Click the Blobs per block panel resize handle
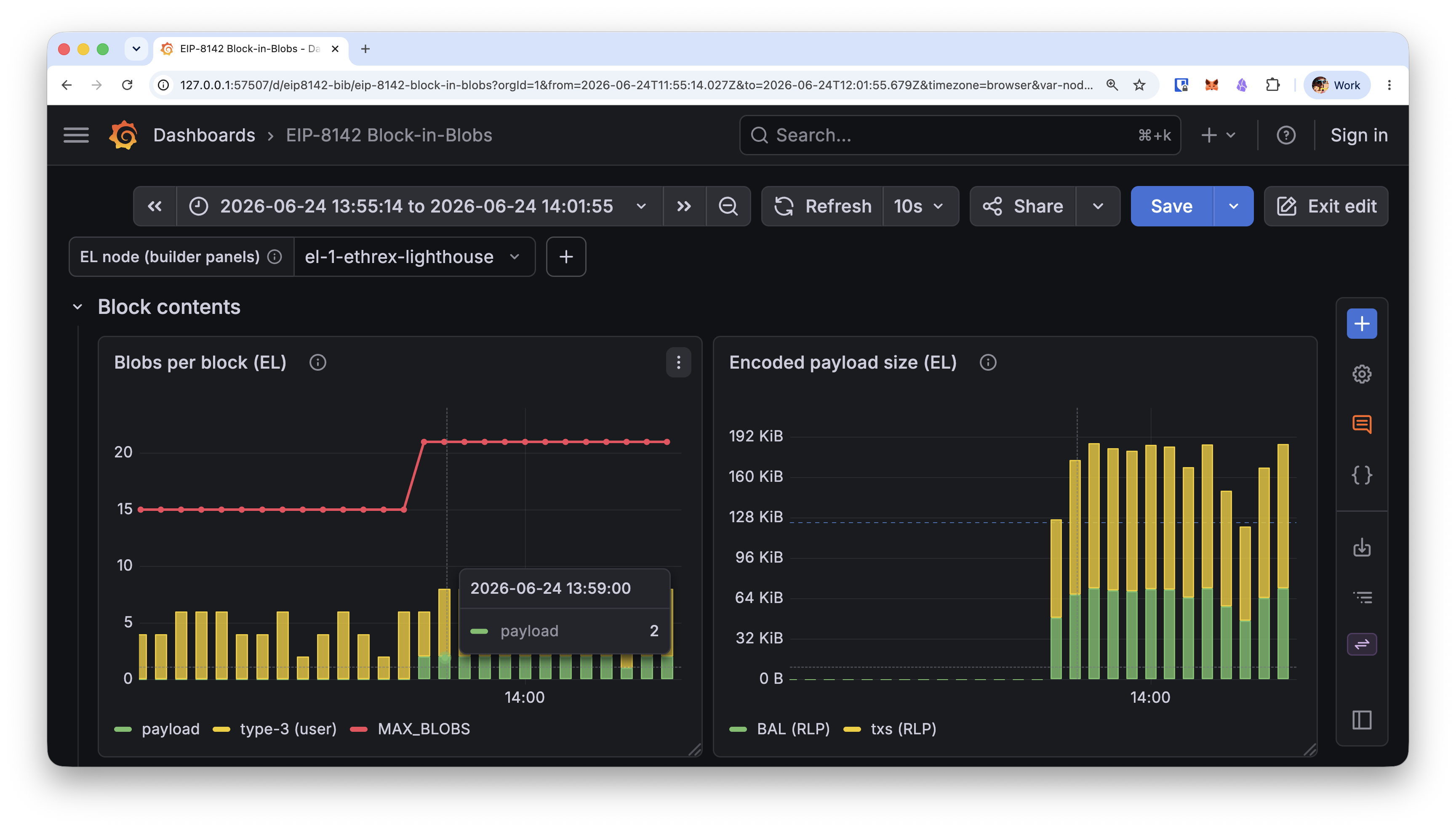The image size is (1456, 829). coord(695,750)
